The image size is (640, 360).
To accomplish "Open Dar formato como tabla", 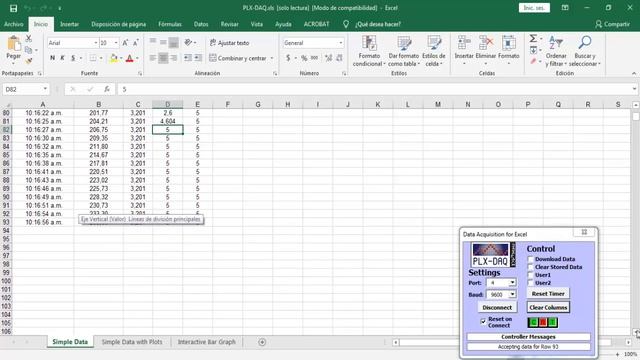I will coord(404,51).
